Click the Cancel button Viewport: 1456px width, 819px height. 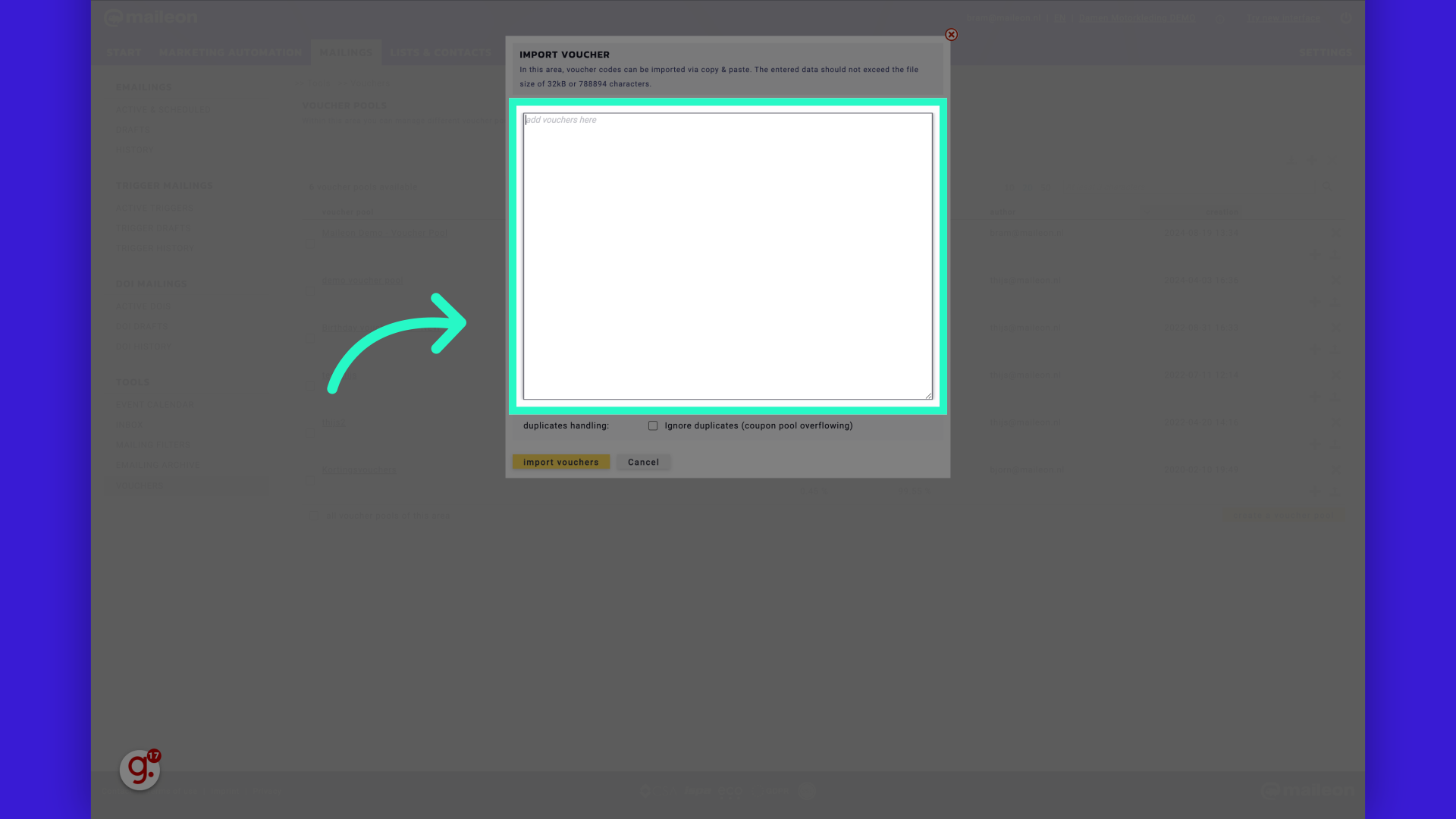click(x=643, y=462)
